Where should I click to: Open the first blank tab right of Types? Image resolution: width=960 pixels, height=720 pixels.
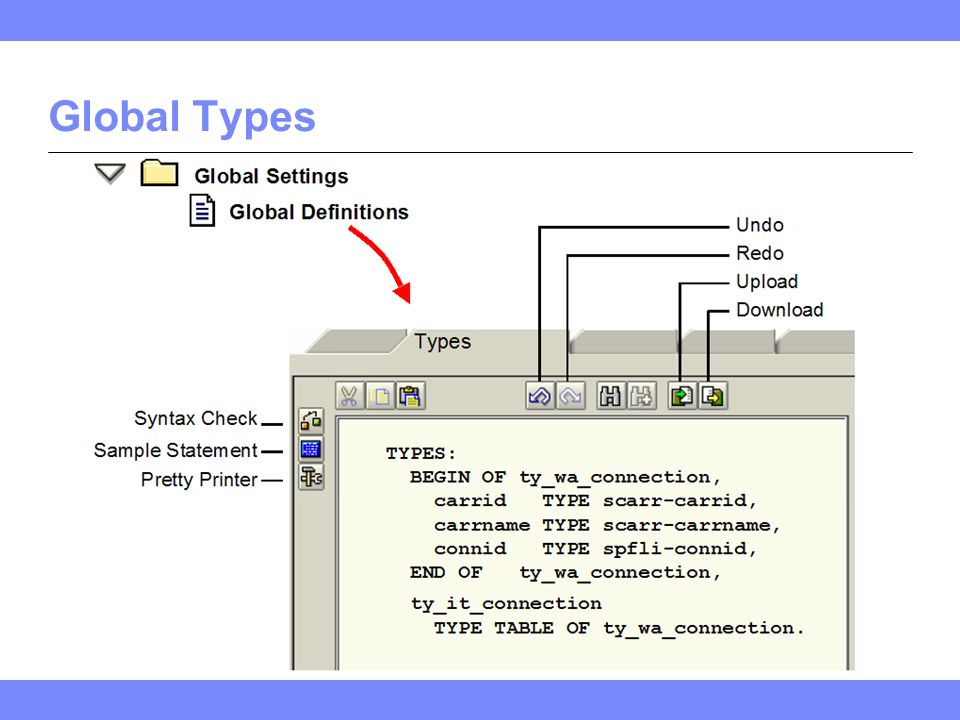tap(624, 342)
